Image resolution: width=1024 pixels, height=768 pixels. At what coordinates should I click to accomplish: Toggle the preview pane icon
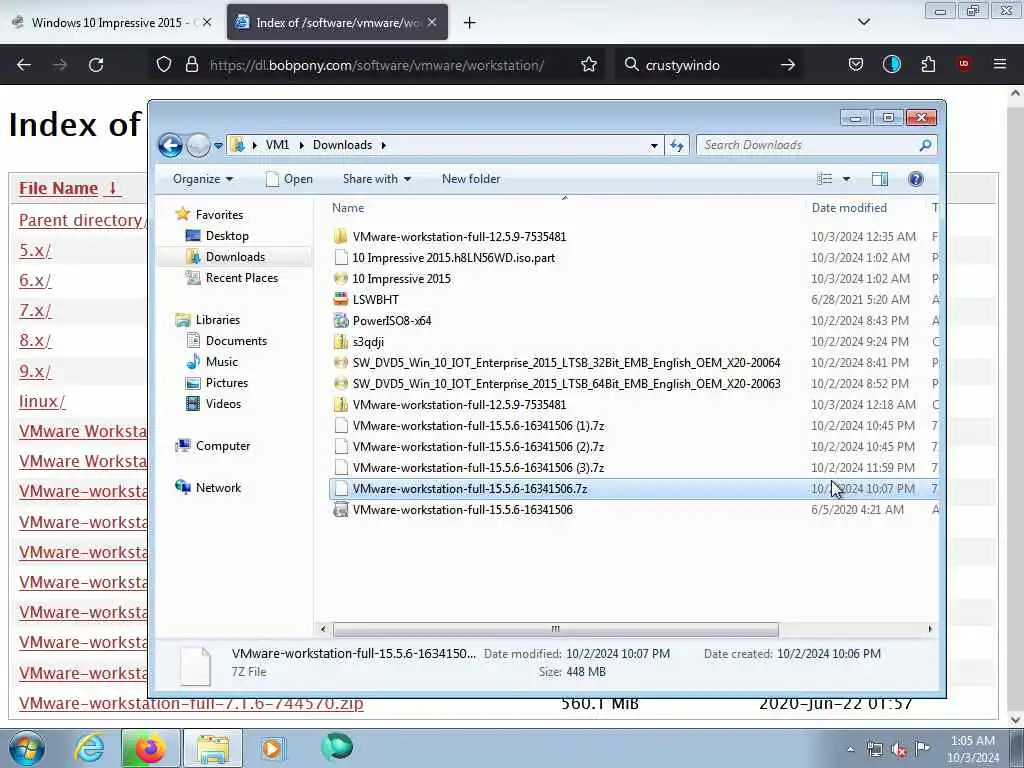point(880,179)
